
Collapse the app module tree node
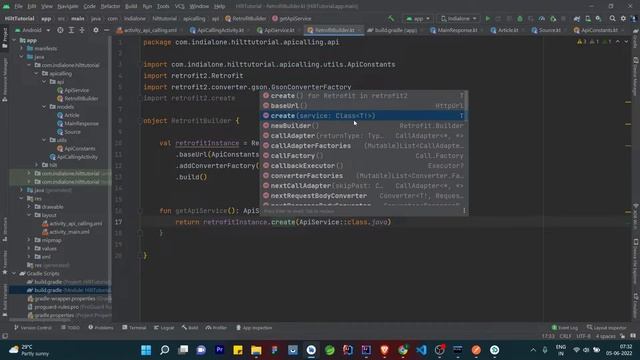[15, 40]
